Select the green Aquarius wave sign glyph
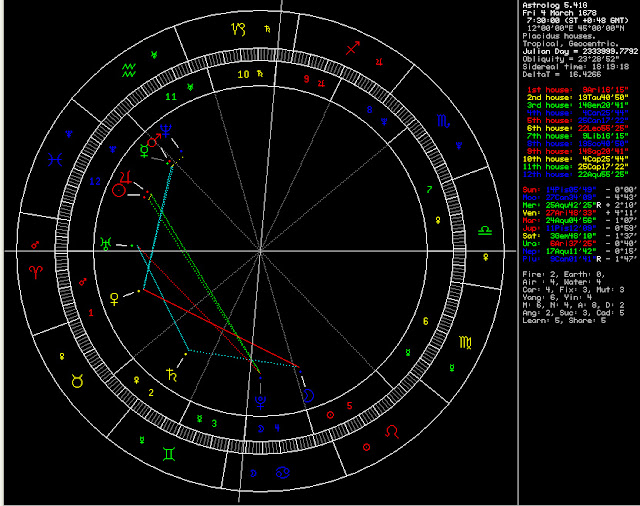The width and height of the screenshot is (640, 506). coord(129,70)
